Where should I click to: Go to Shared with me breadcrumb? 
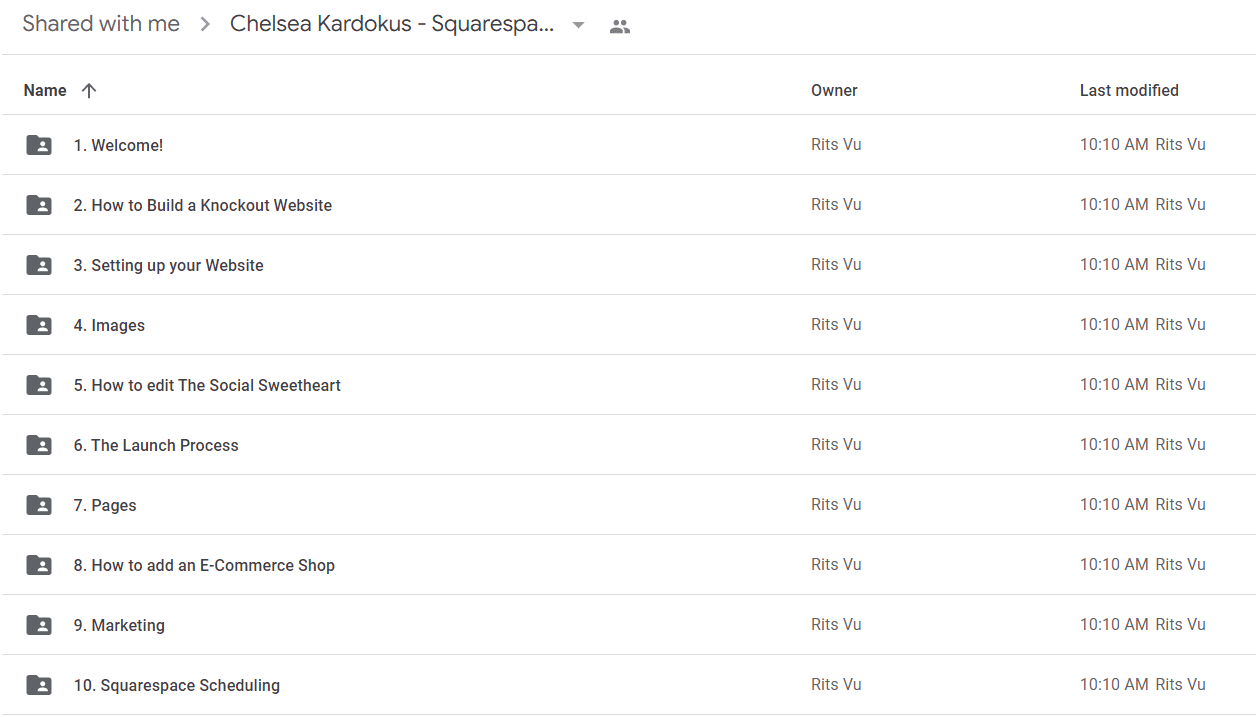click(x=101, y=24)
